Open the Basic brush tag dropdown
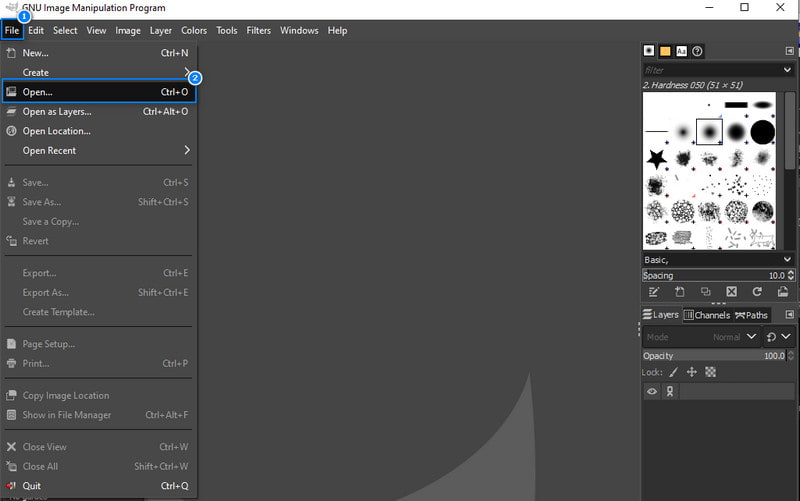This screenshot has width=800, height=501. 787,260
